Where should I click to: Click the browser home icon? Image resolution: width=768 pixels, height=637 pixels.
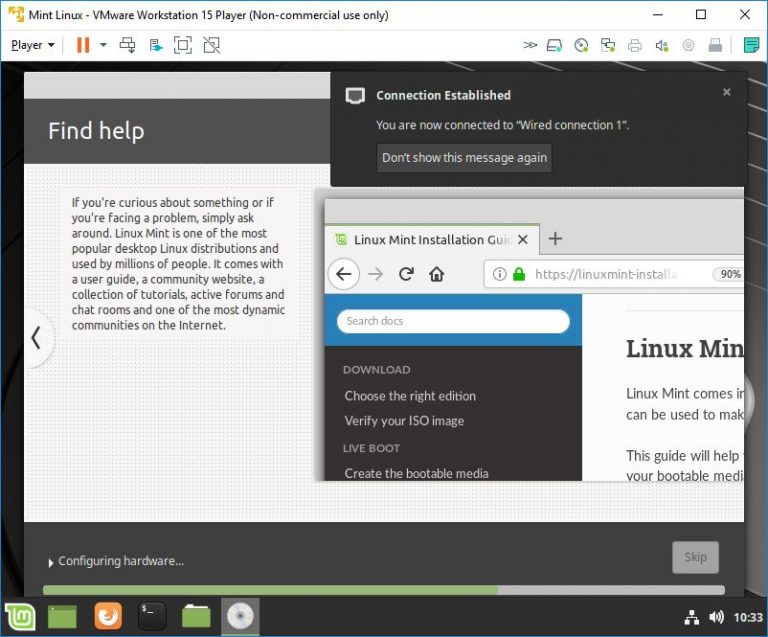tap(436, 274)
